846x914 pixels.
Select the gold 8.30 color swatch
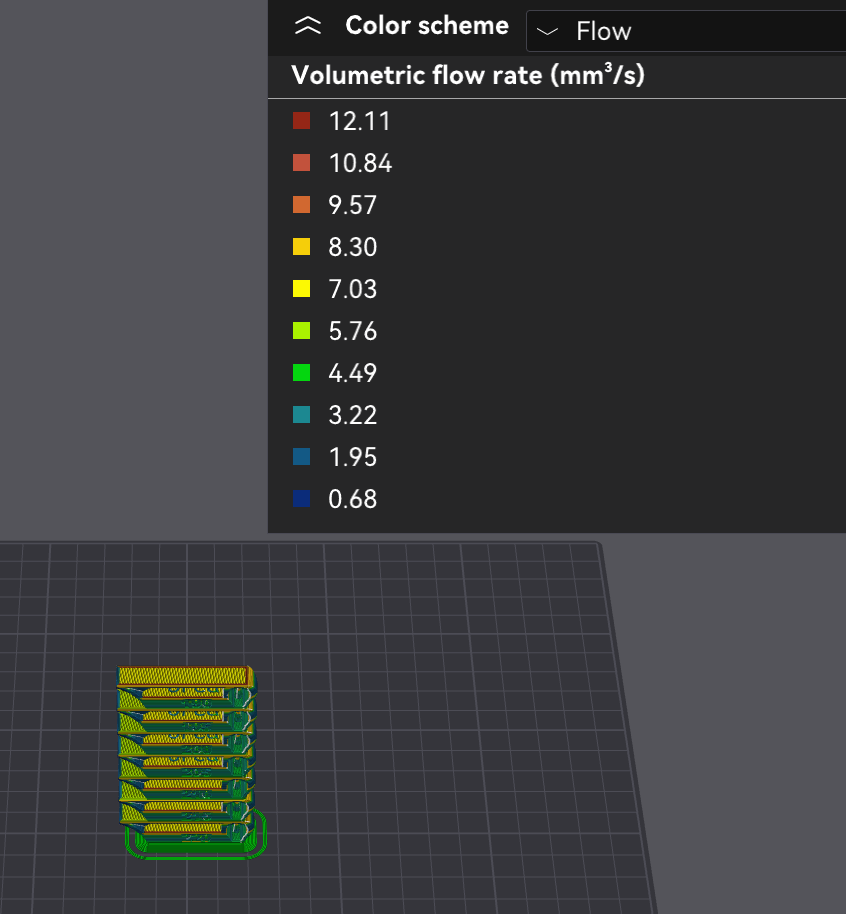(x=301, y=247)
